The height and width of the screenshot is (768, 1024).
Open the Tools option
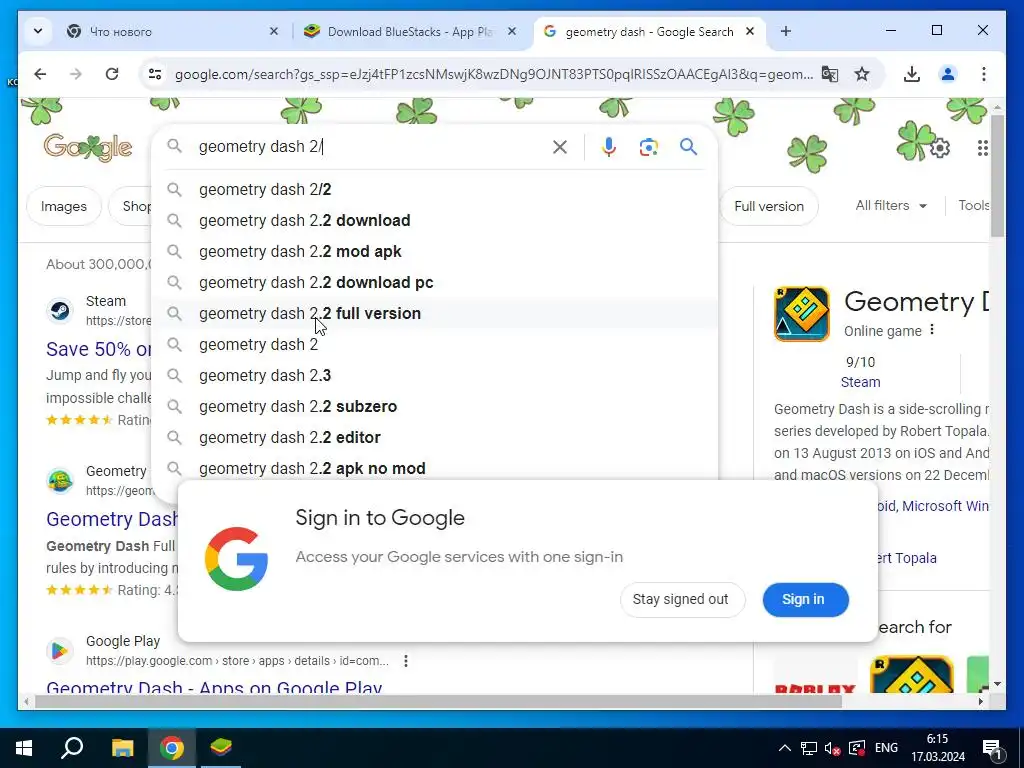(x=973, y=206)
